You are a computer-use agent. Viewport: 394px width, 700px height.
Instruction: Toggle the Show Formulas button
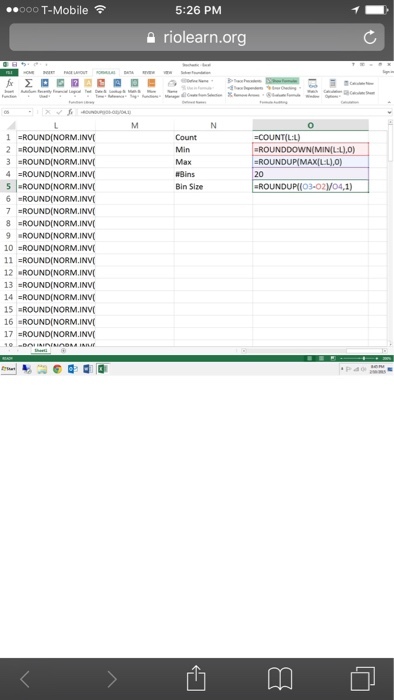[282, 81]
